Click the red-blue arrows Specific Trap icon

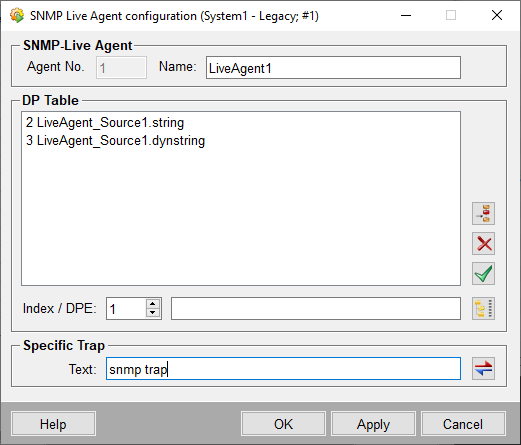[483, 368]
